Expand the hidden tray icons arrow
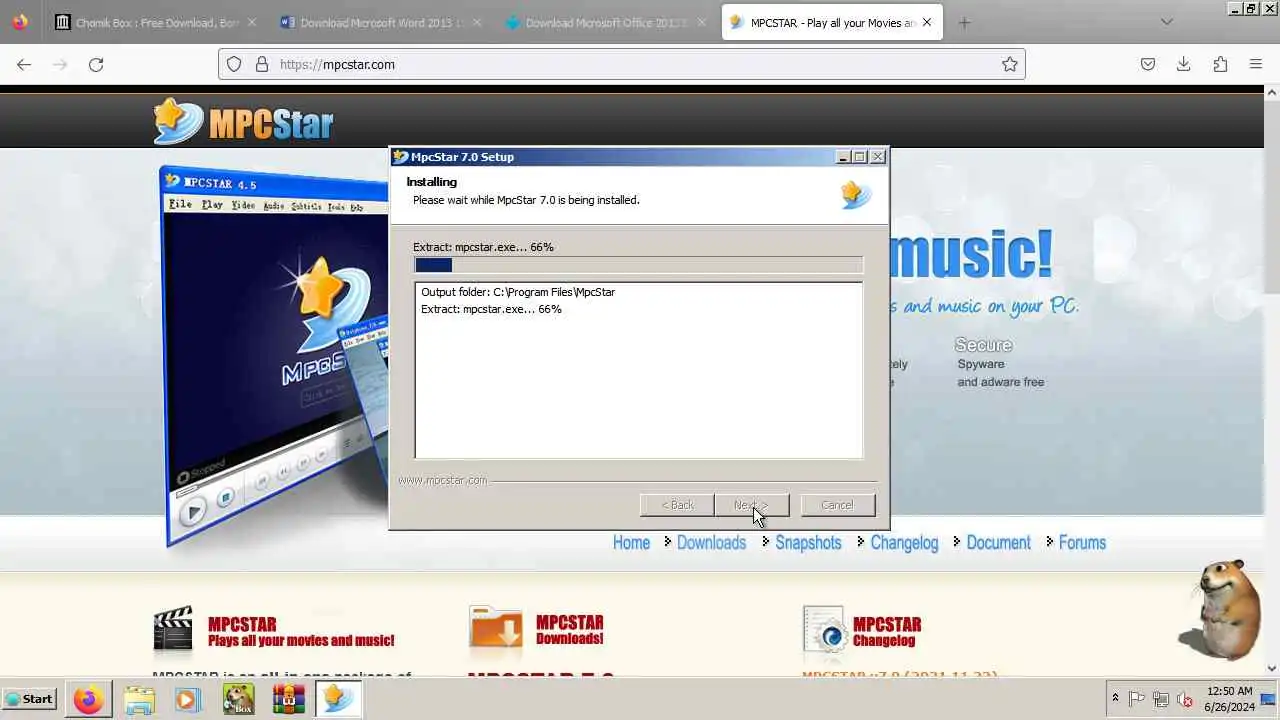 point(1115,699)
